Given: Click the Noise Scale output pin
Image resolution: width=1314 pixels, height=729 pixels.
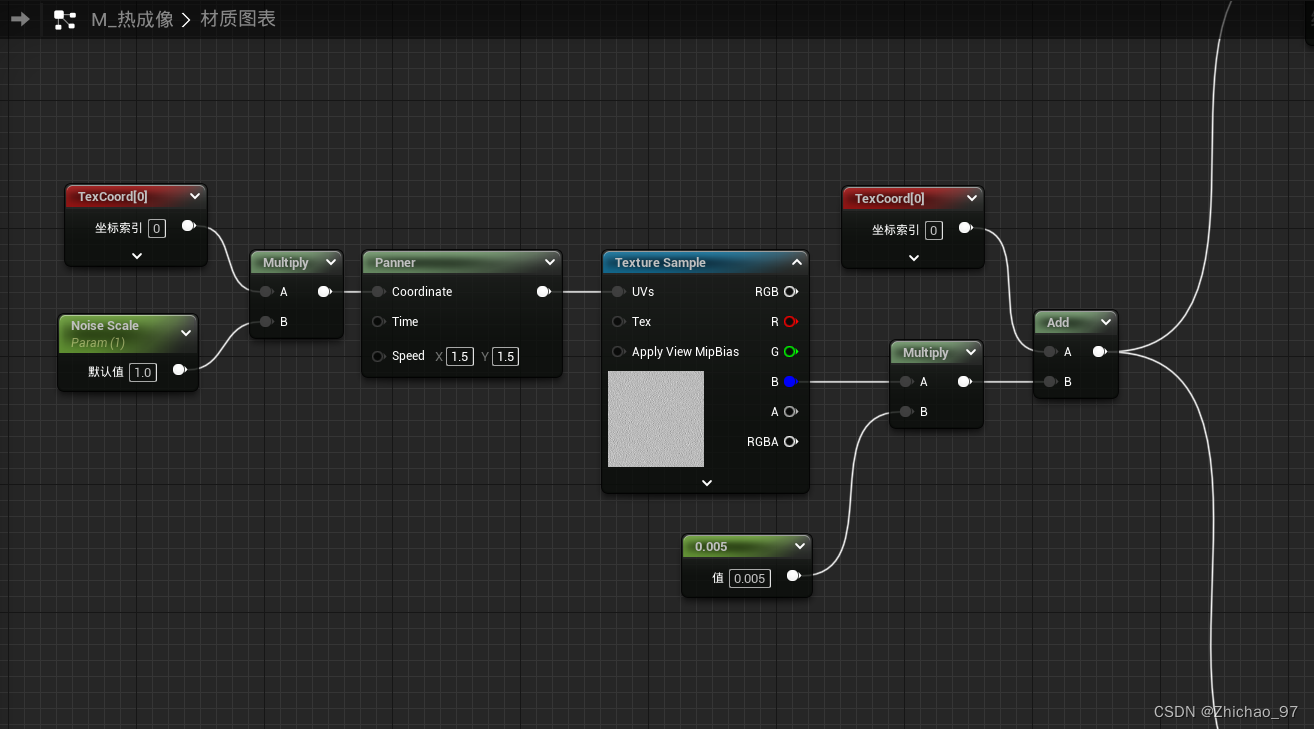Looking at the screenshot, I should coord(180,370).
